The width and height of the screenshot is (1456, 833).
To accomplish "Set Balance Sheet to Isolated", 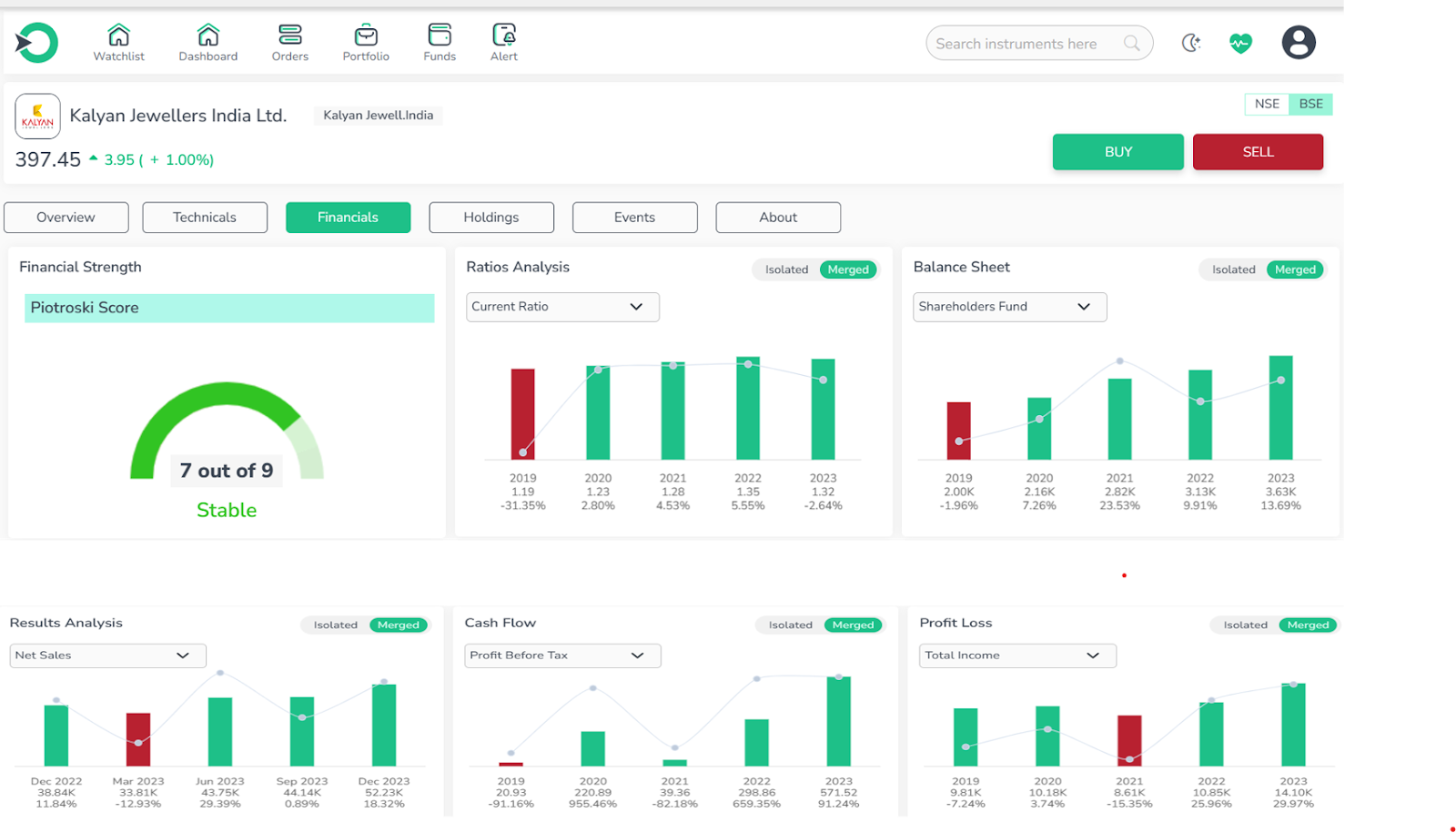I will click(x=1233, y=269).
